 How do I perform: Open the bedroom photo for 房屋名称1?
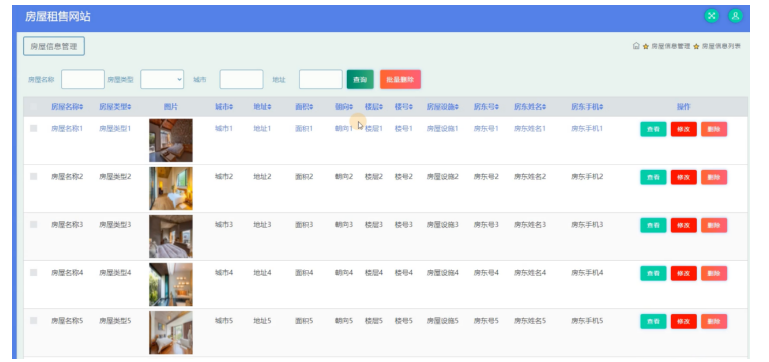pyautogui.click(x=171, y=140)
